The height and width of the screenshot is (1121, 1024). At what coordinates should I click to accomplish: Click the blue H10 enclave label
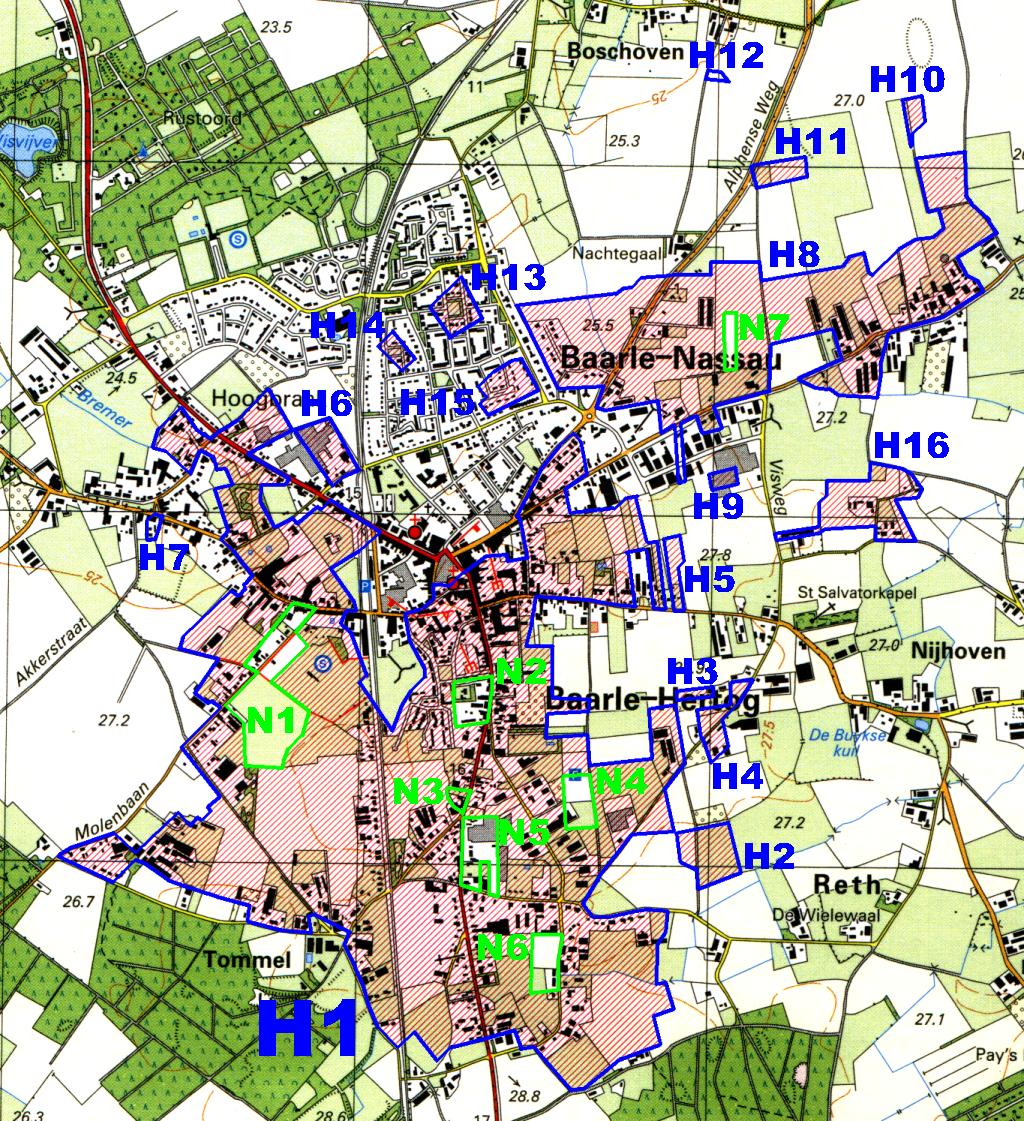click(x=907, y=79)
